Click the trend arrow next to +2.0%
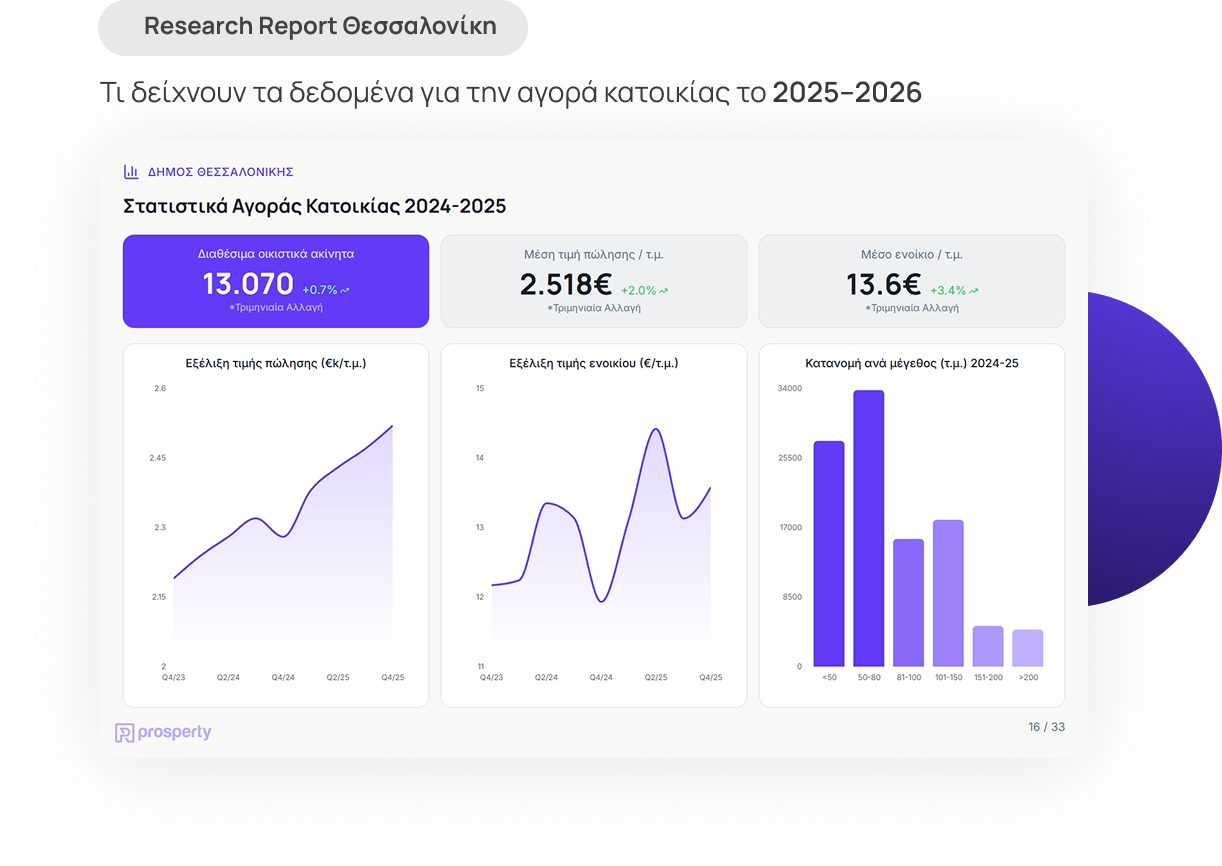The image size is (1222, 866). (663, 291)
